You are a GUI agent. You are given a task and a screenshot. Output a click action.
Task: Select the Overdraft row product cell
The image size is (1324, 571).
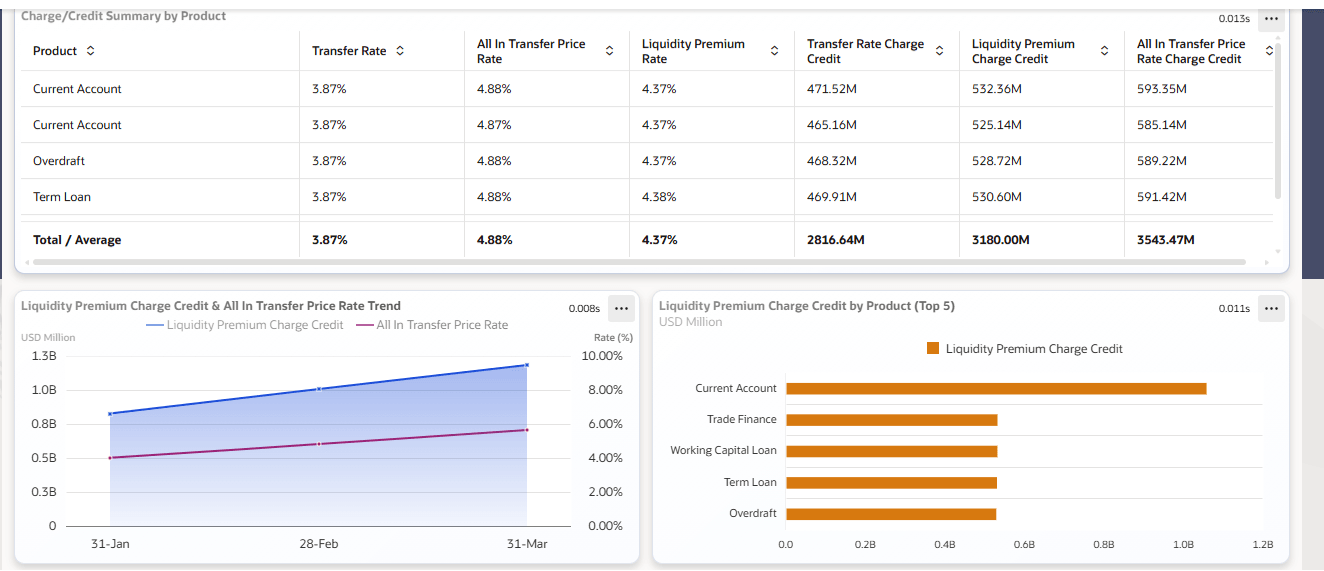(x=159, y=161)
